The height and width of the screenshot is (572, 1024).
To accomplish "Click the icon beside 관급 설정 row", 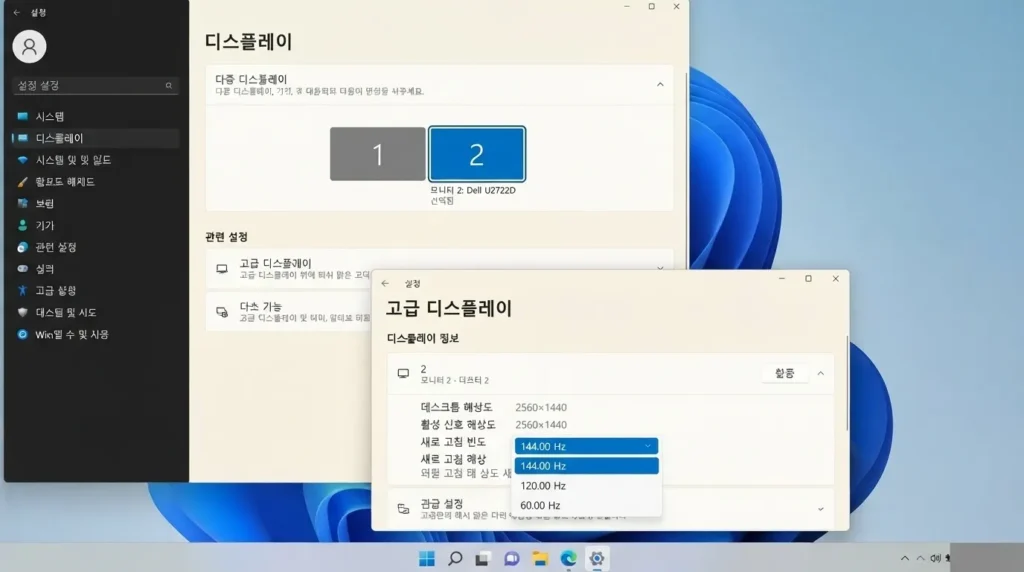I will point(404,509).
